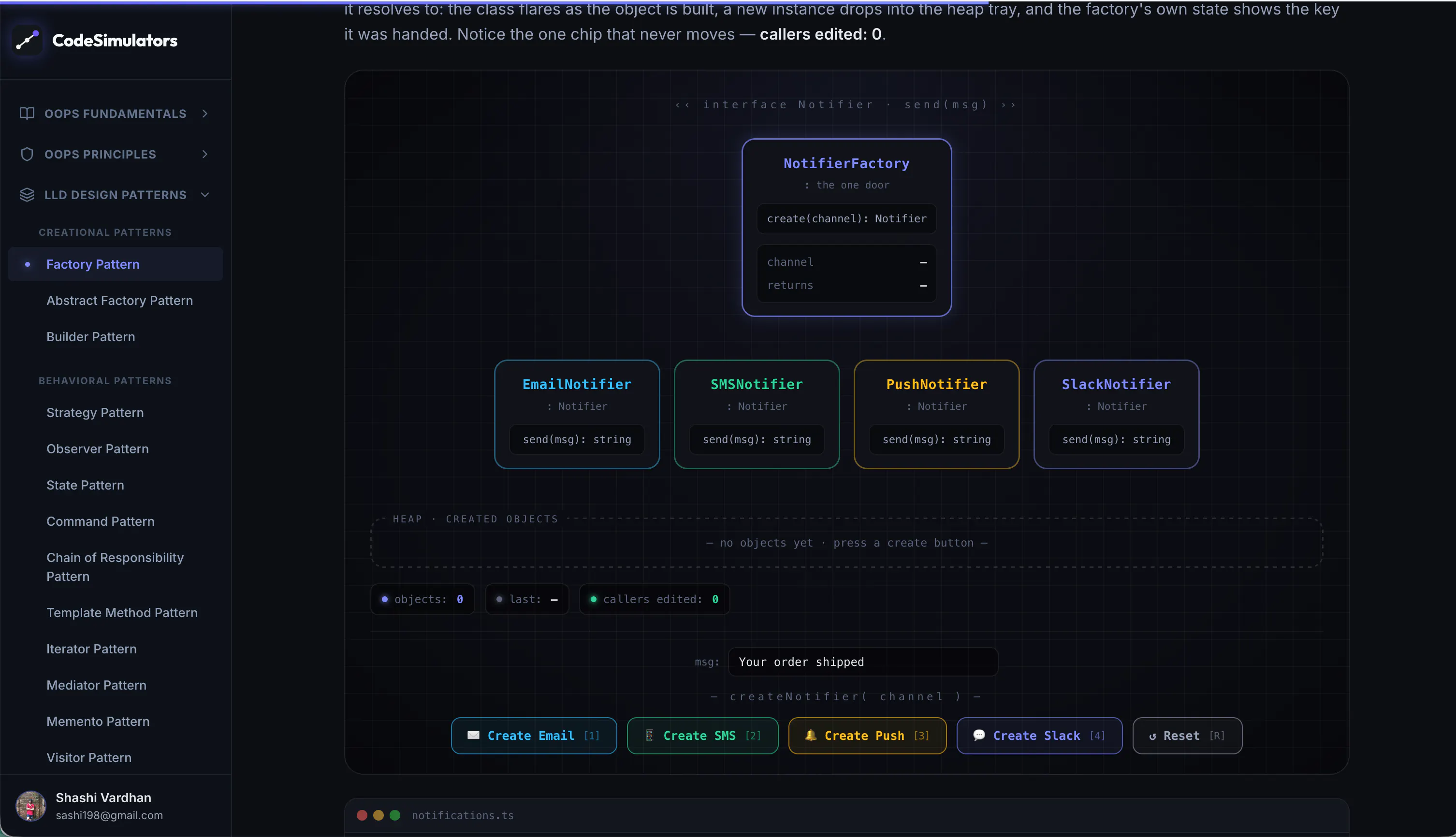This screenshot has height=837, width=1456.
Task: Click the EmailNotifier class card
Action: 577,414
